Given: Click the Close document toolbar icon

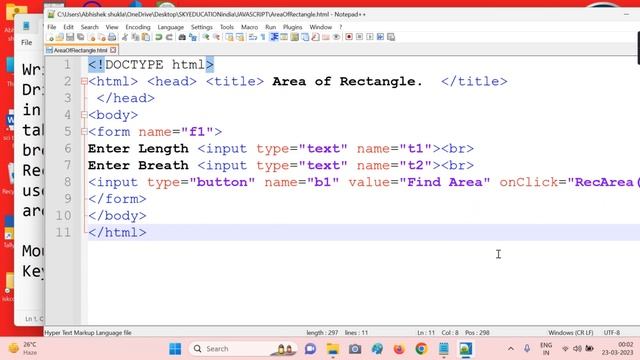Looking at the screenshot, I should click(91, 37).
